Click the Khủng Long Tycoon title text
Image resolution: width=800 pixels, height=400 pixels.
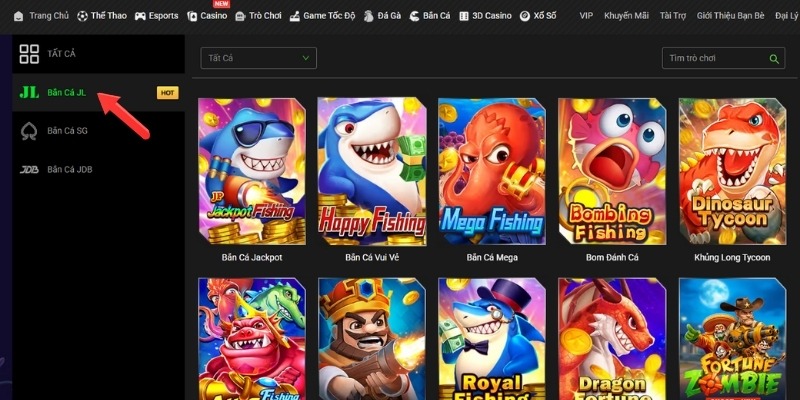pyautogui.click(x=732, y=258)
